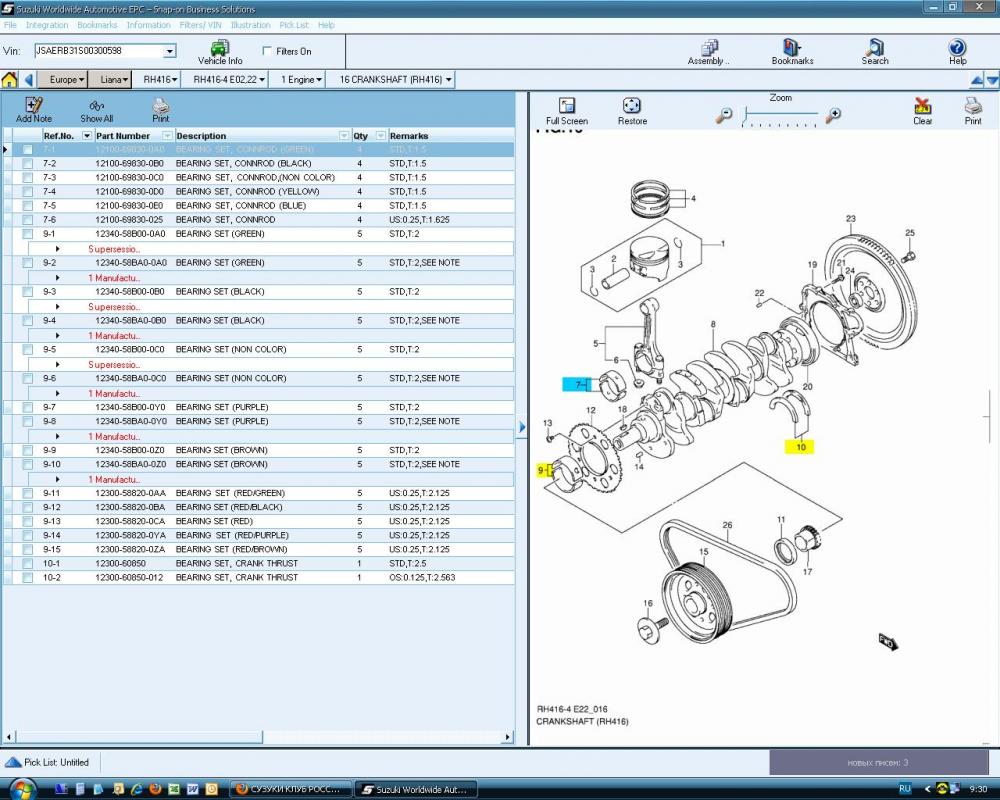The image size is (1000, 800).
Task: Open the Filters/VIN menu
Action: click(x=200, y=25)
